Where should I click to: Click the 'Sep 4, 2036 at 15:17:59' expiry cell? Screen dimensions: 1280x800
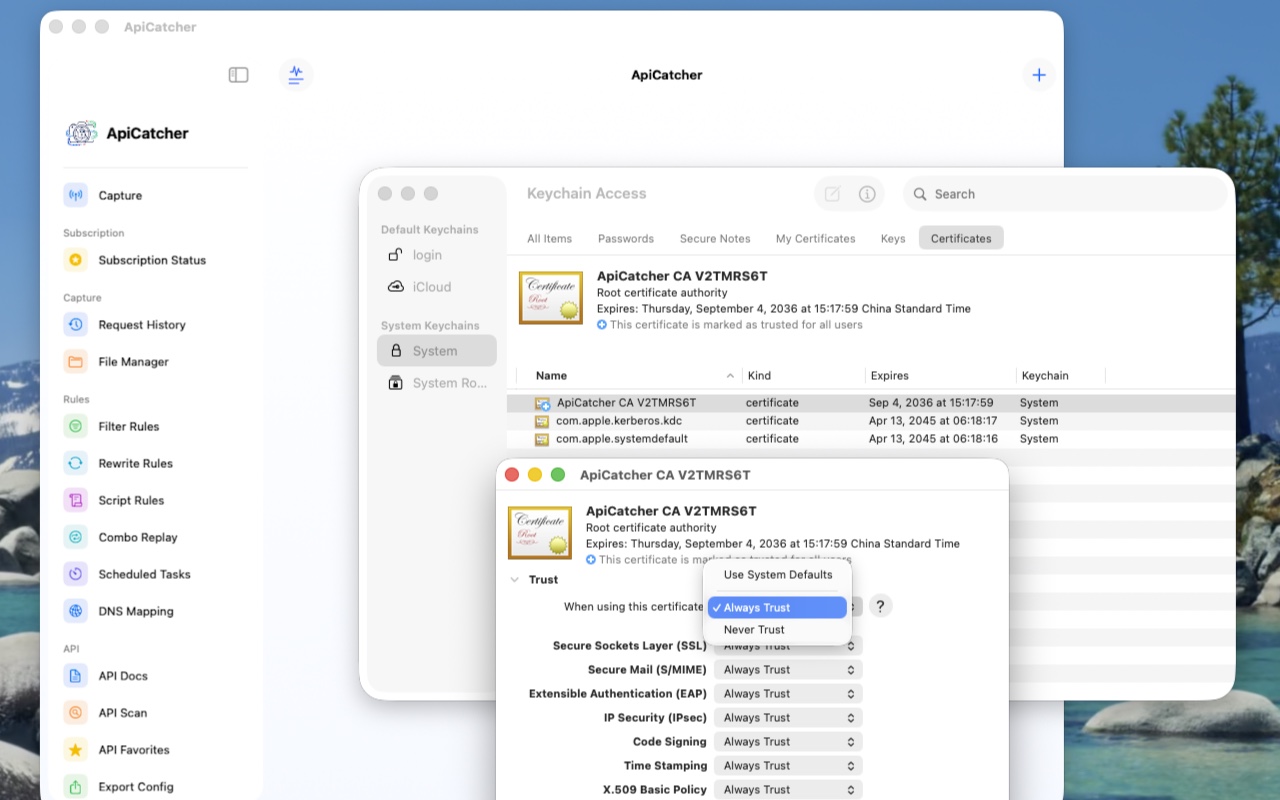[x=931, y=403]
